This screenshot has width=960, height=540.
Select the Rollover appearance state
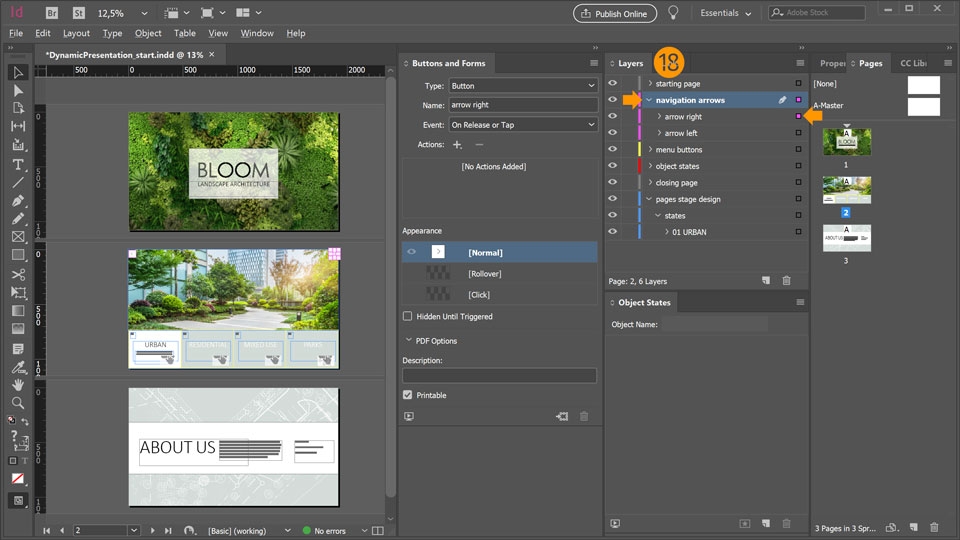pos(500,274)
